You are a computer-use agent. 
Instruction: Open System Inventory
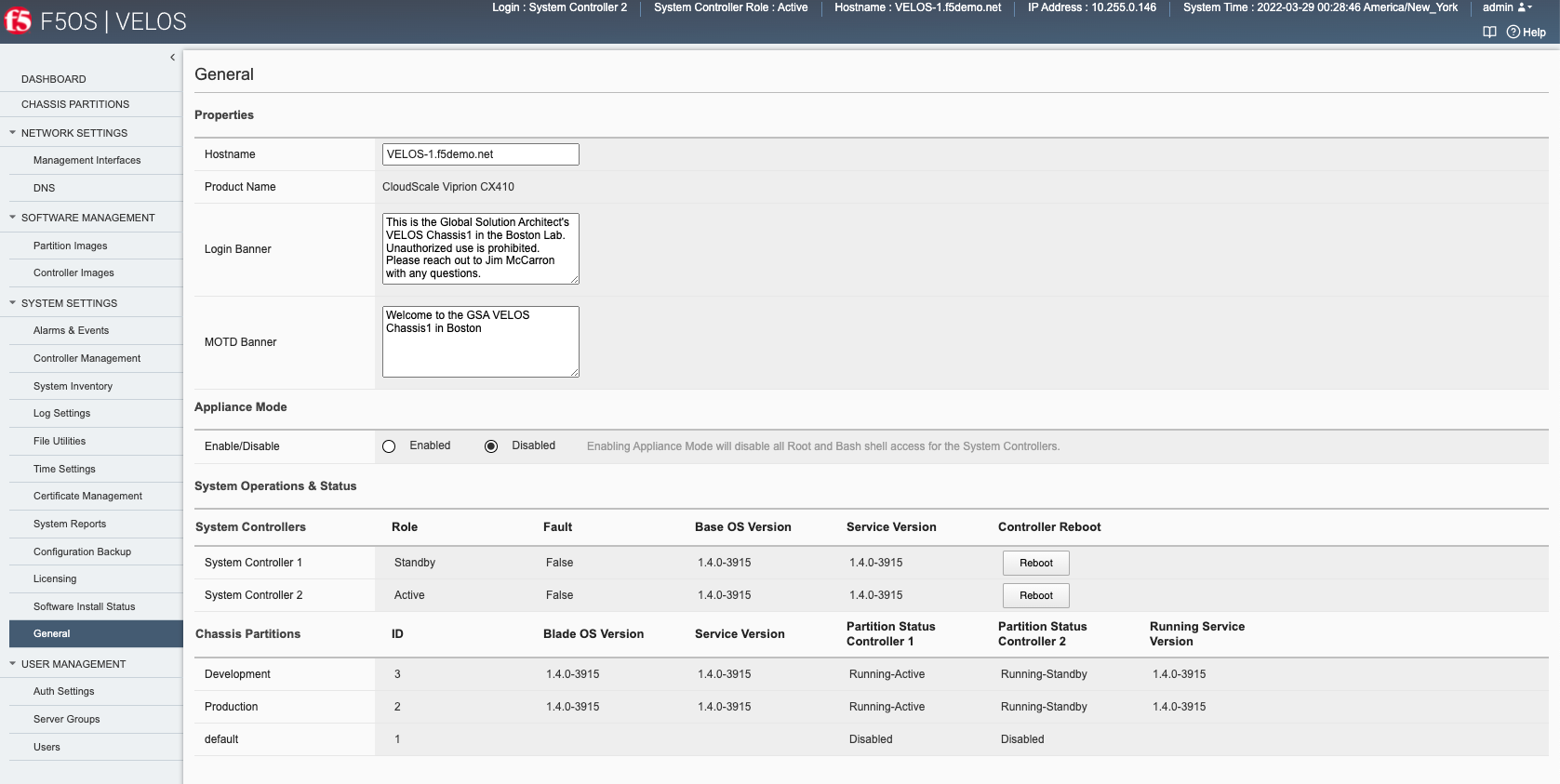pyautogui.click(x=73, y=386)
